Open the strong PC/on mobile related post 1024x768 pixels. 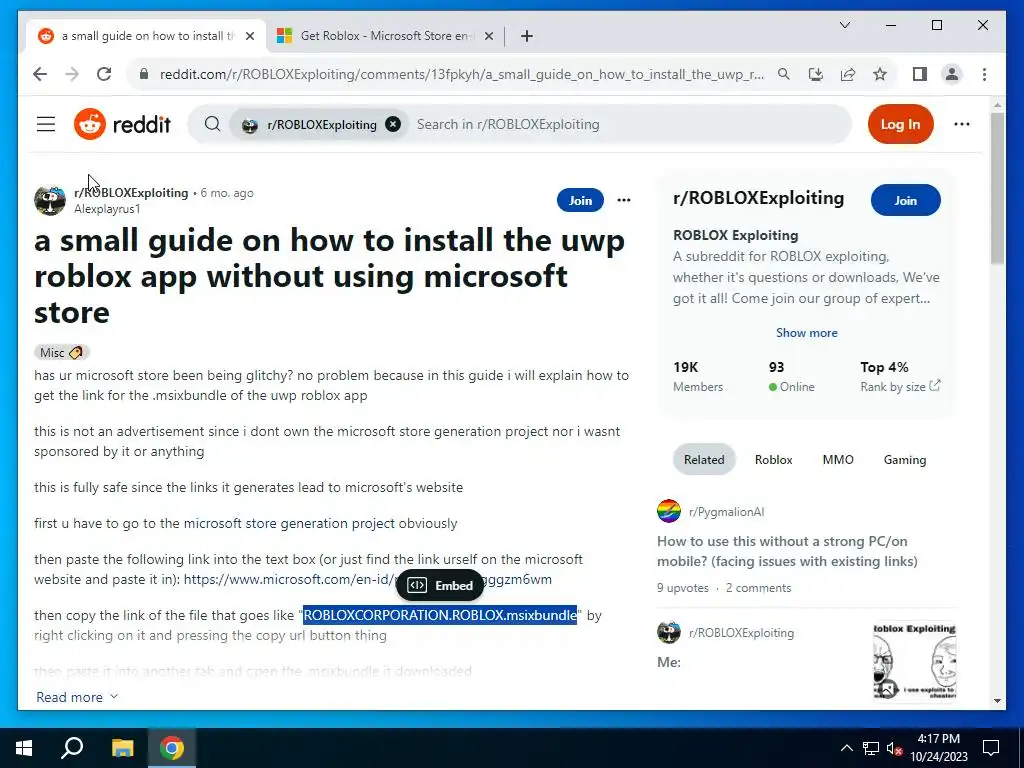point(787,551)
